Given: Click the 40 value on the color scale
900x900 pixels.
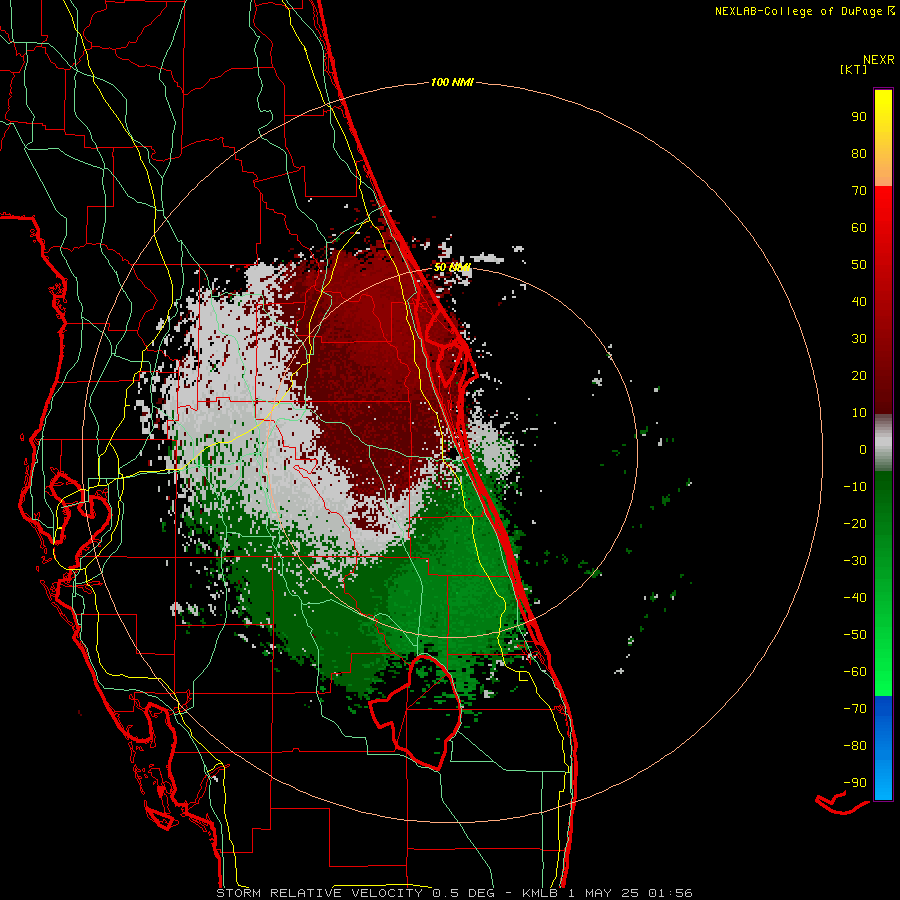Looking at the screenshot, I should pos(859,301).
